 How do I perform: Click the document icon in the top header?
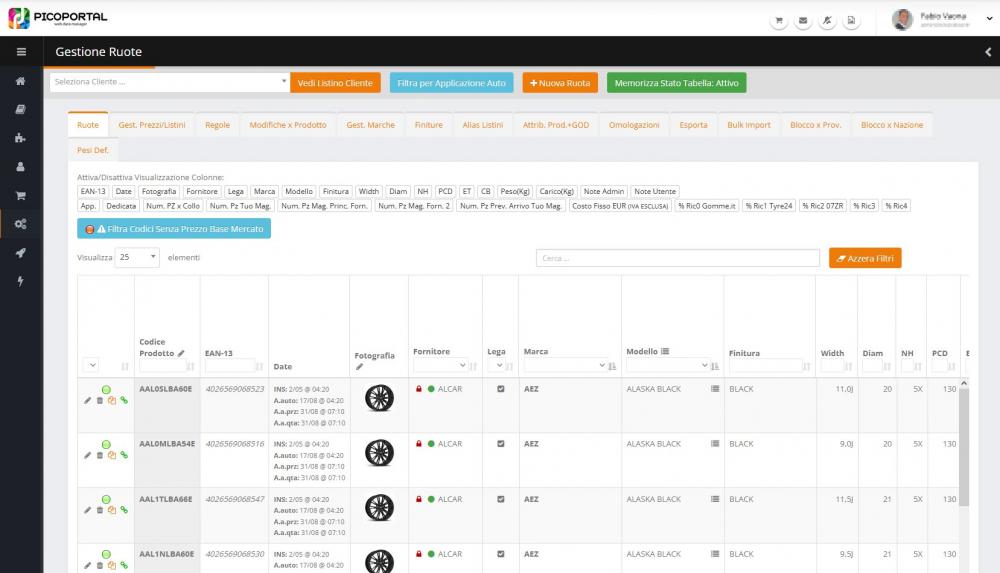851,20
